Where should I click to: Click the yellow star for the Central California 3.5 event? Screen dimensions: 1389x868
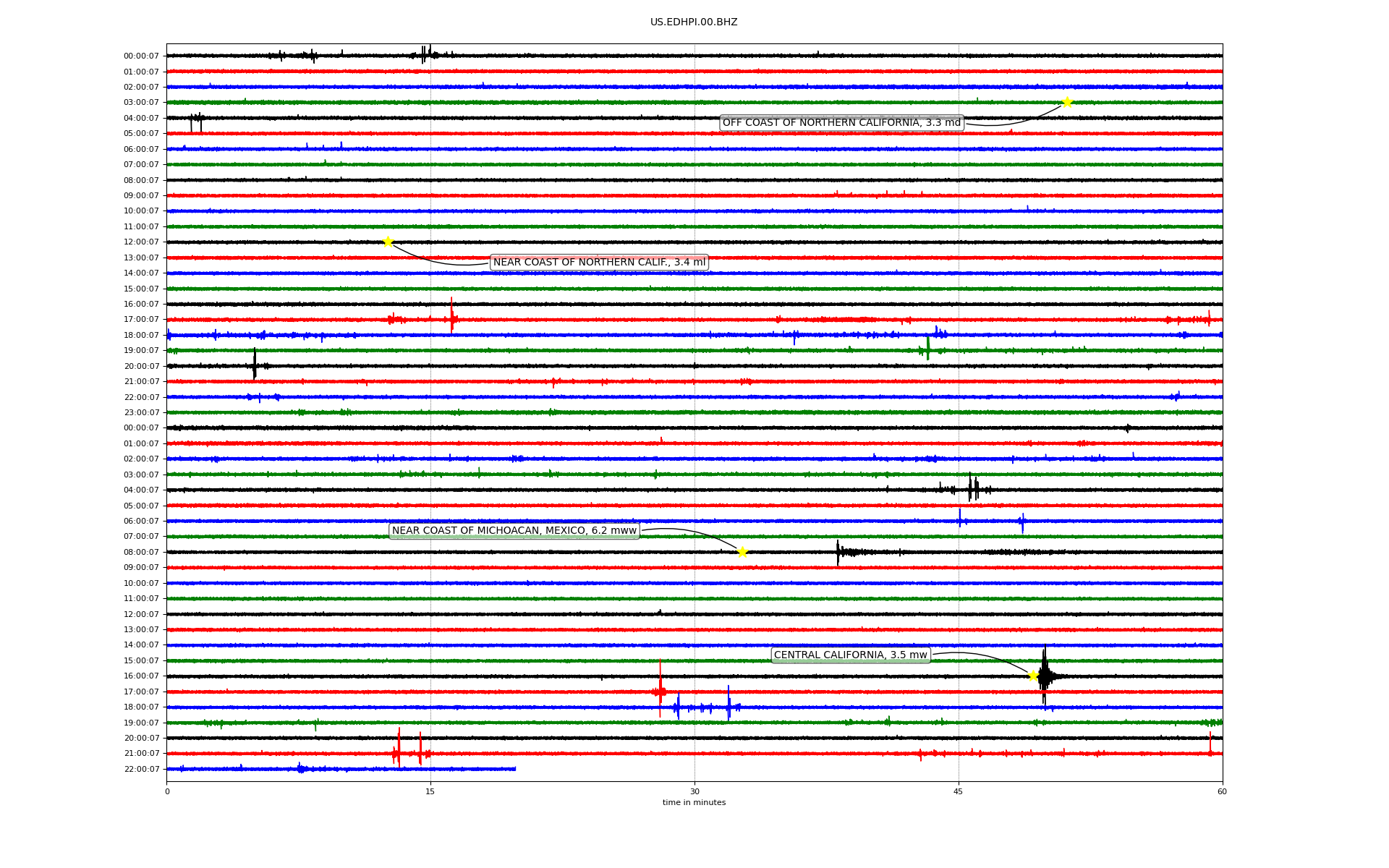[x=1033, y=676]
